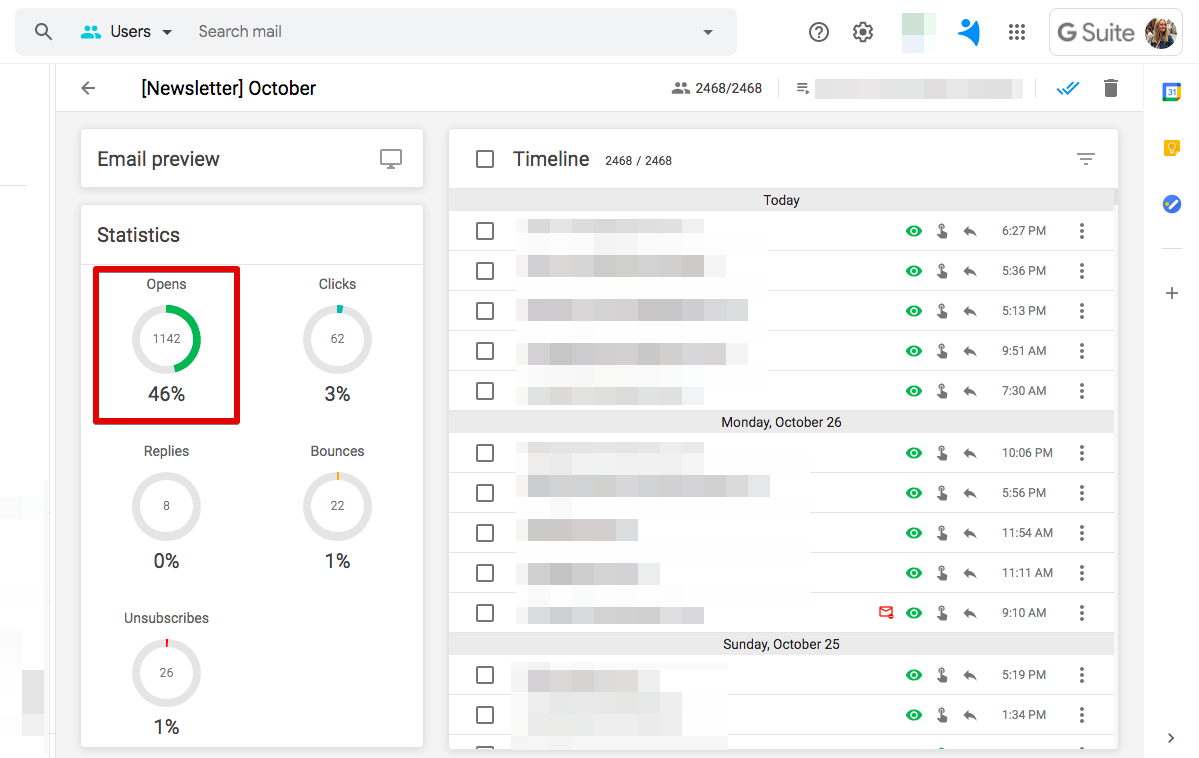Open the three-dot menu for the 10:06 PM email
The width and height of the screenshot is (1199, 758).
[x=1081, y=452]
